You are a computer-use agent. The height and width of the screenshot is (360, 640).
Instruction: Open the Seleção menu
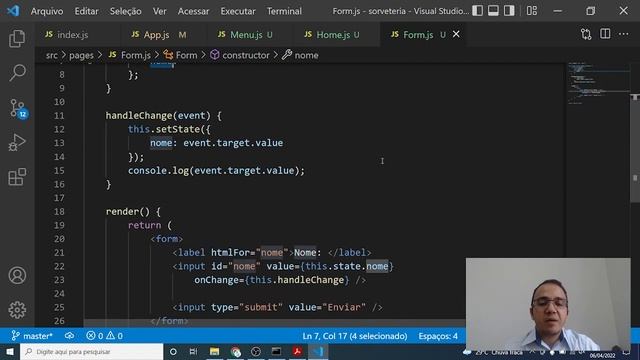125,11
